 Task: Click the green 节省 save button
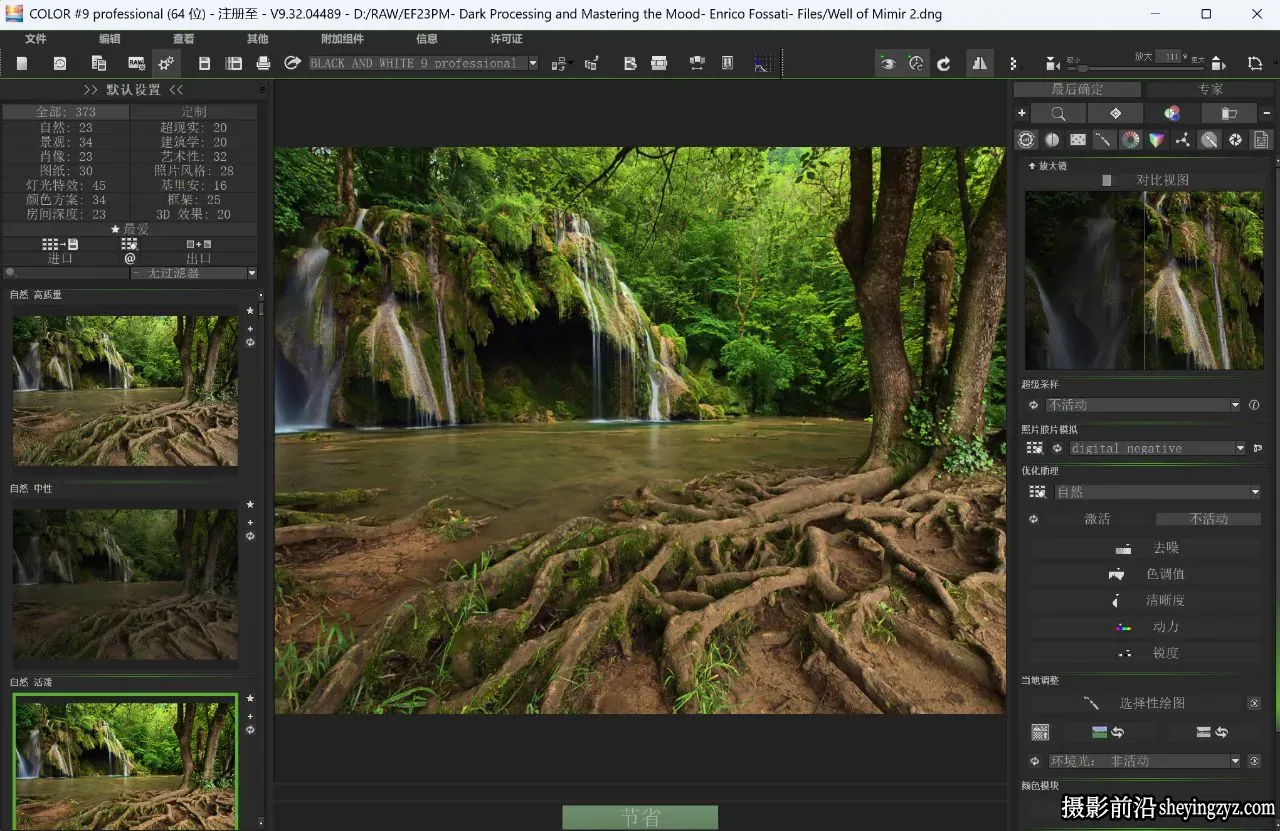[640, 817]
